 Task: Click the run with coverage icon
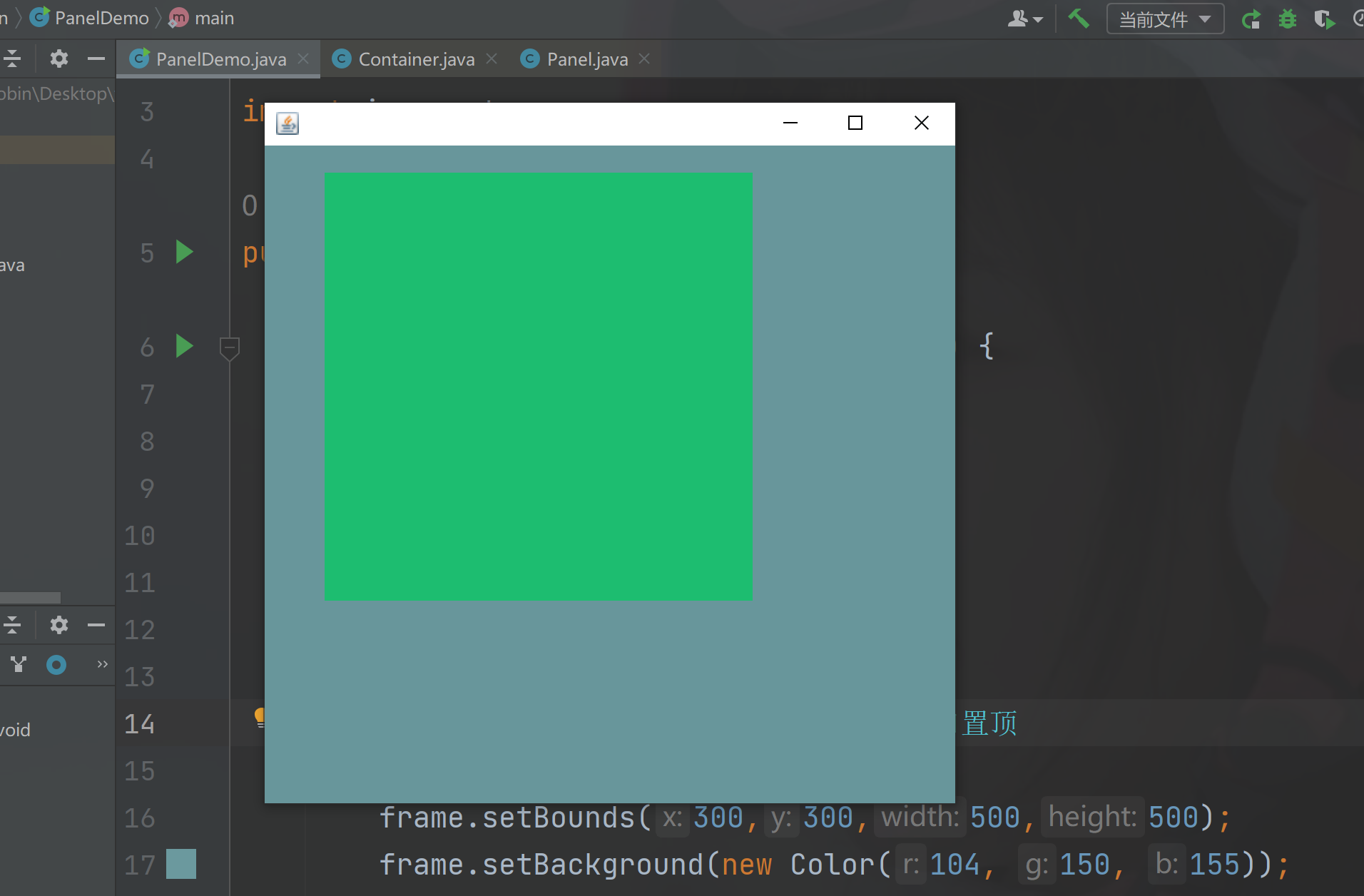pos(1324,19)
